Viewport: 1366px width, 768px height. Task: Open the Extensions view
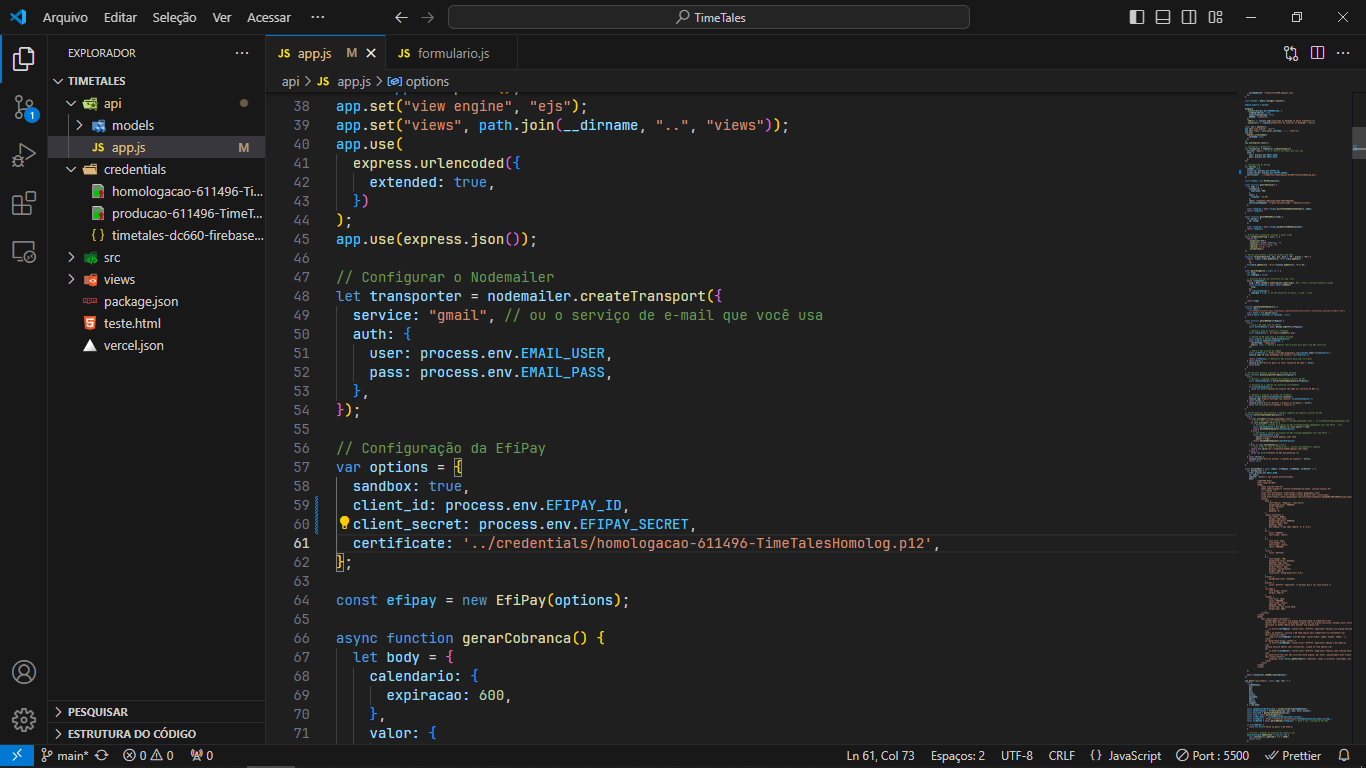pos(24,204)
